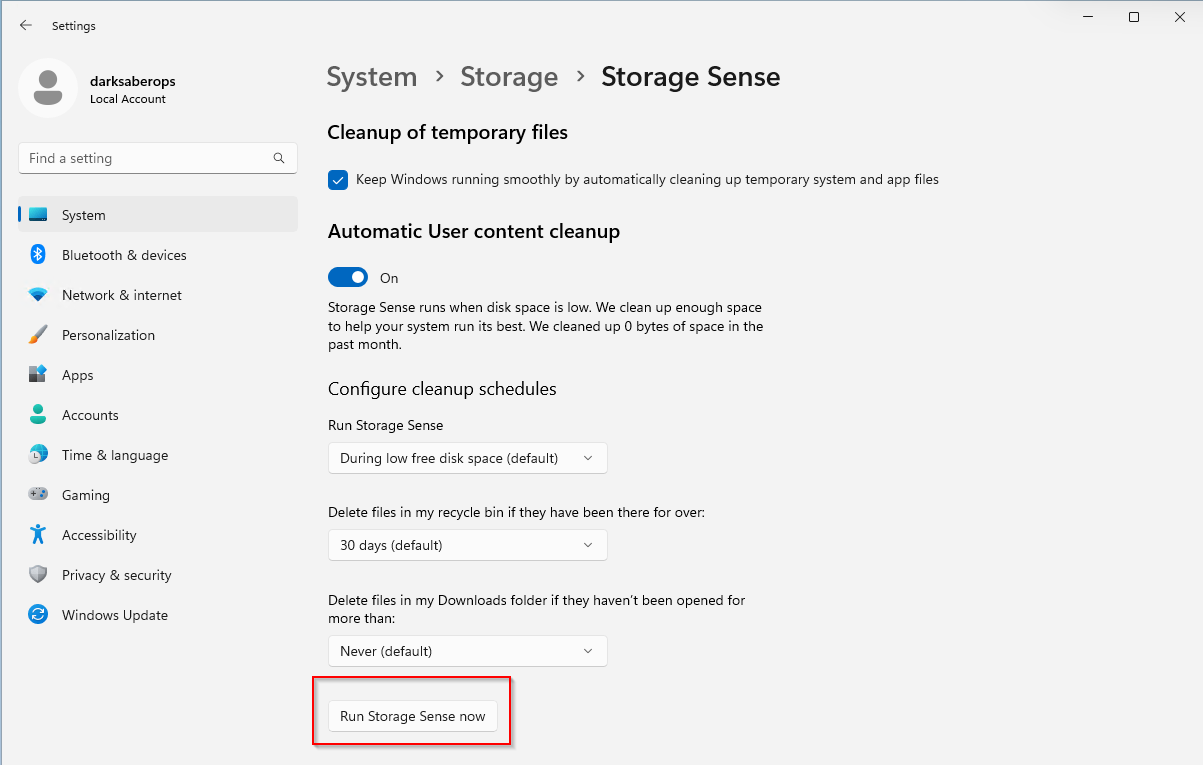Viewport: 1203px width, 765px height.
Task: Go to System from the breadcrumb trail
Action: point(372,77)
